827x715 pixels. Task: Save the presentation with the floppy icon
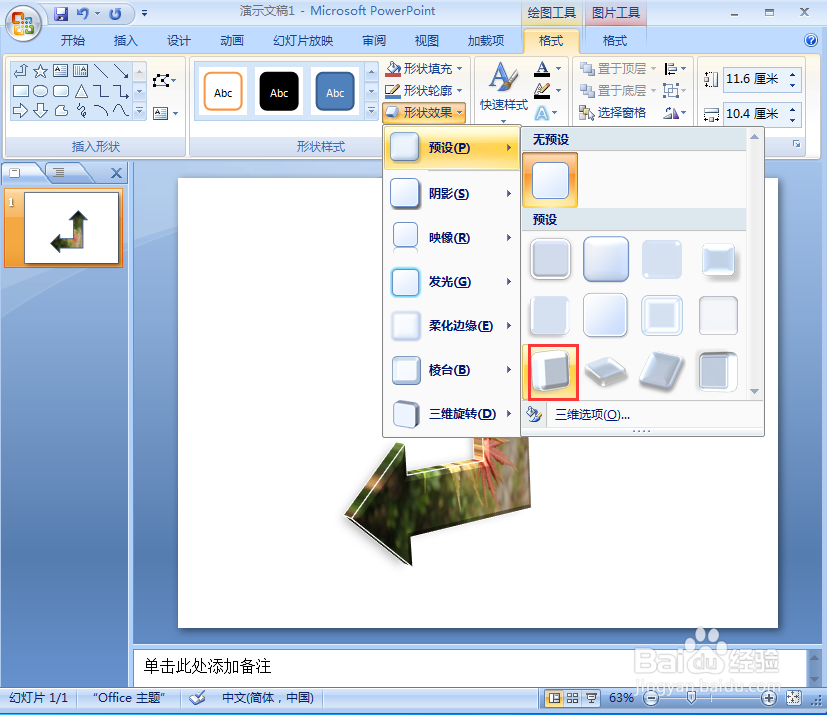click(x=61, y=14)
